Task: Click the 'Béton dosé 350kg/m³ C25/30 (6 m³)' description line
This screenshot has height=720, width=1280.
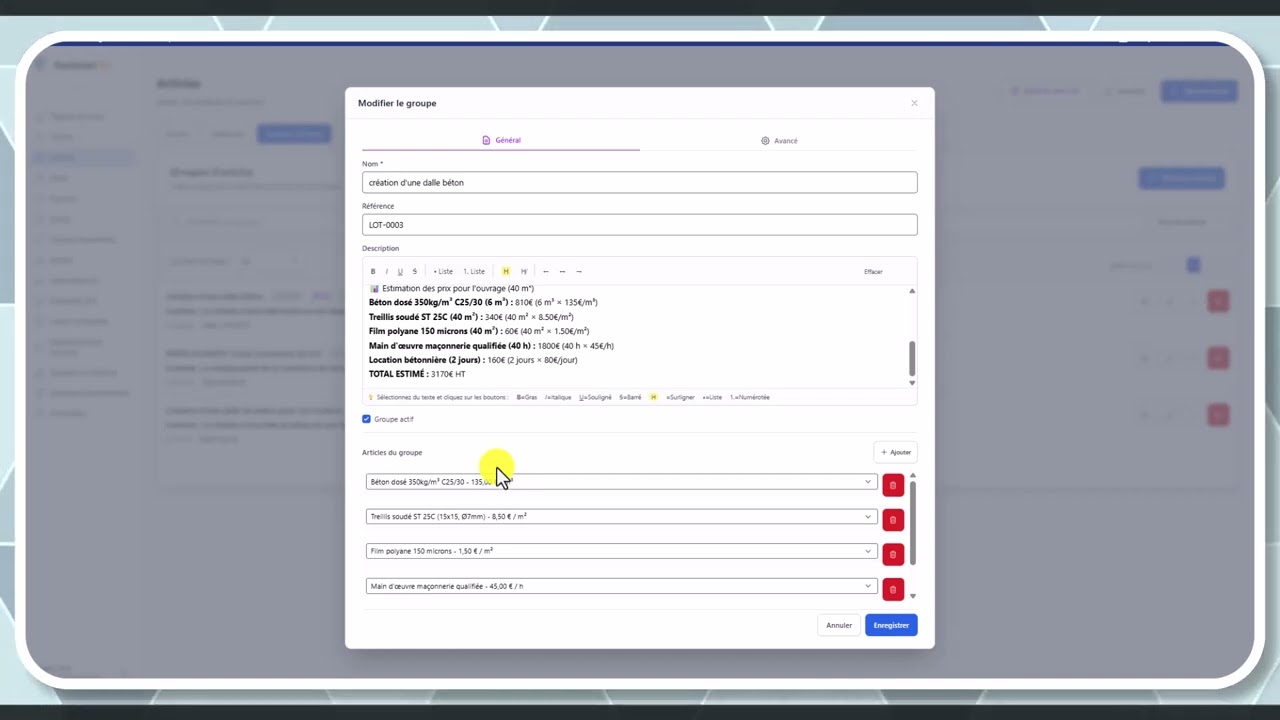Action: click(x=483, y=302)
